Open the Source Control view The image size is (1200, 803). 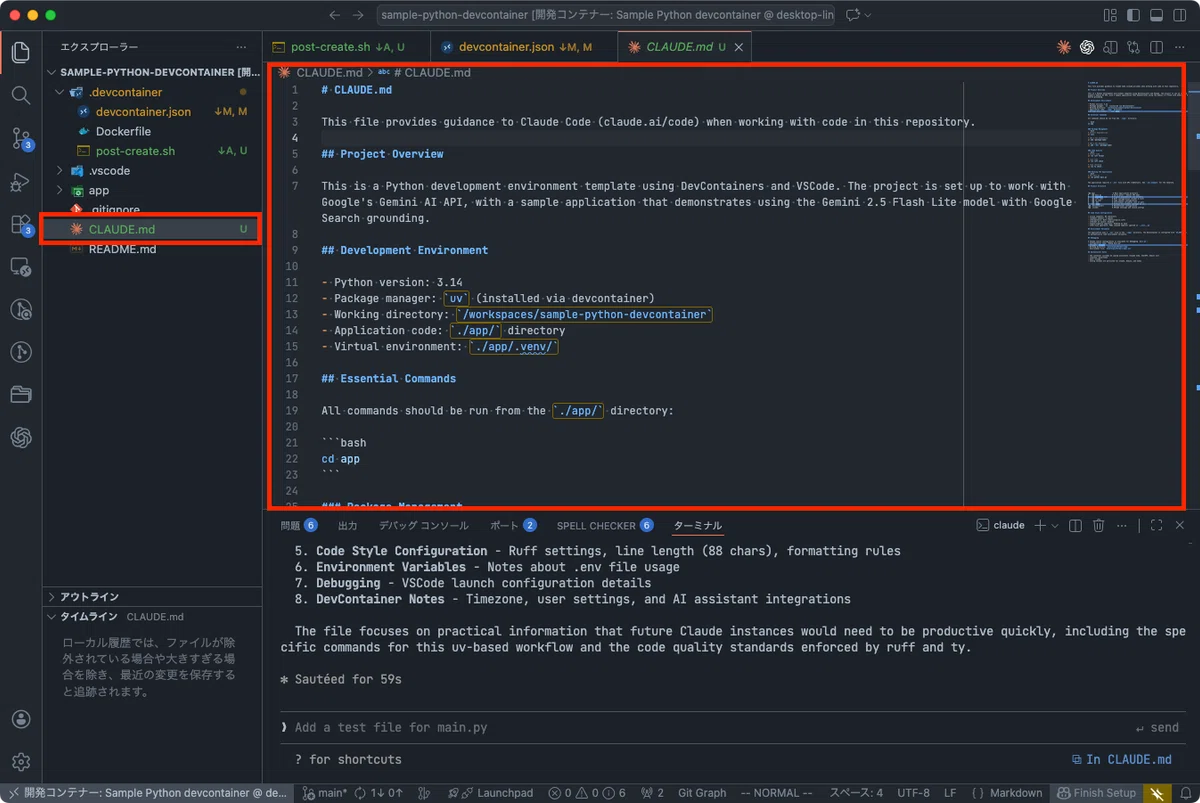(21, 139)
